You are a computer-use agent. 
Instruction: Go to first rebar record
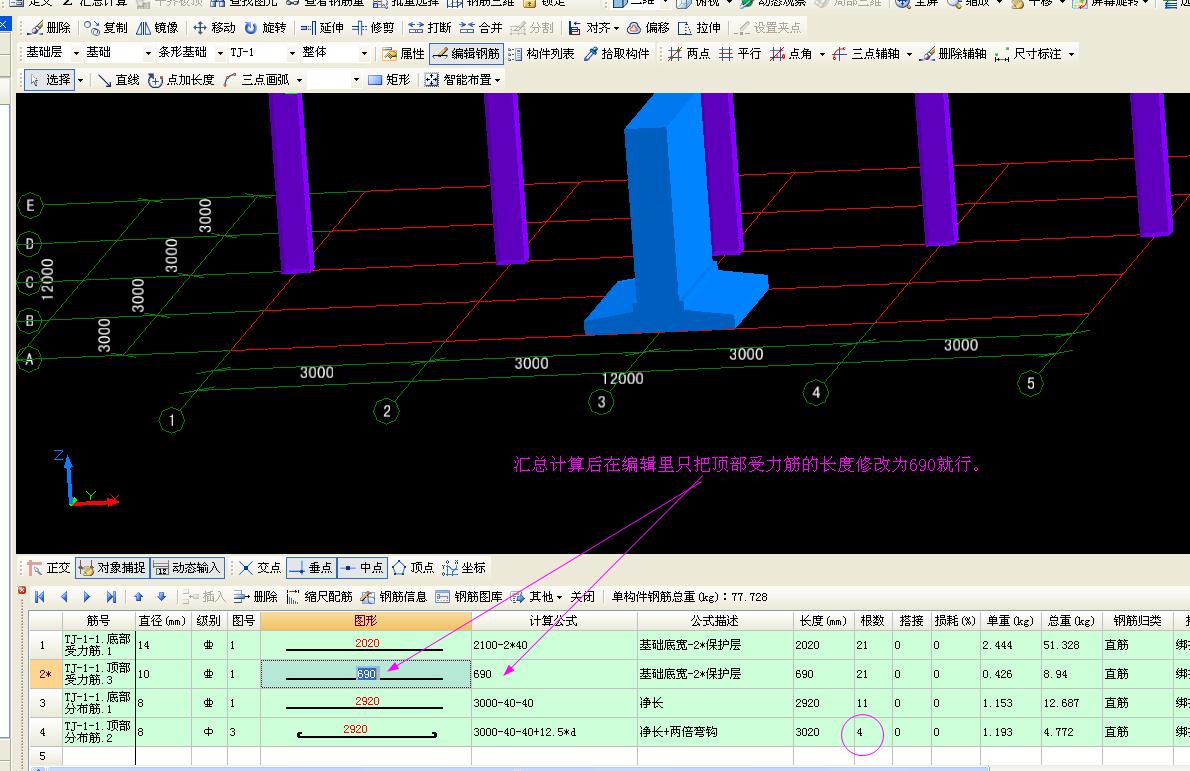(40, 597)
